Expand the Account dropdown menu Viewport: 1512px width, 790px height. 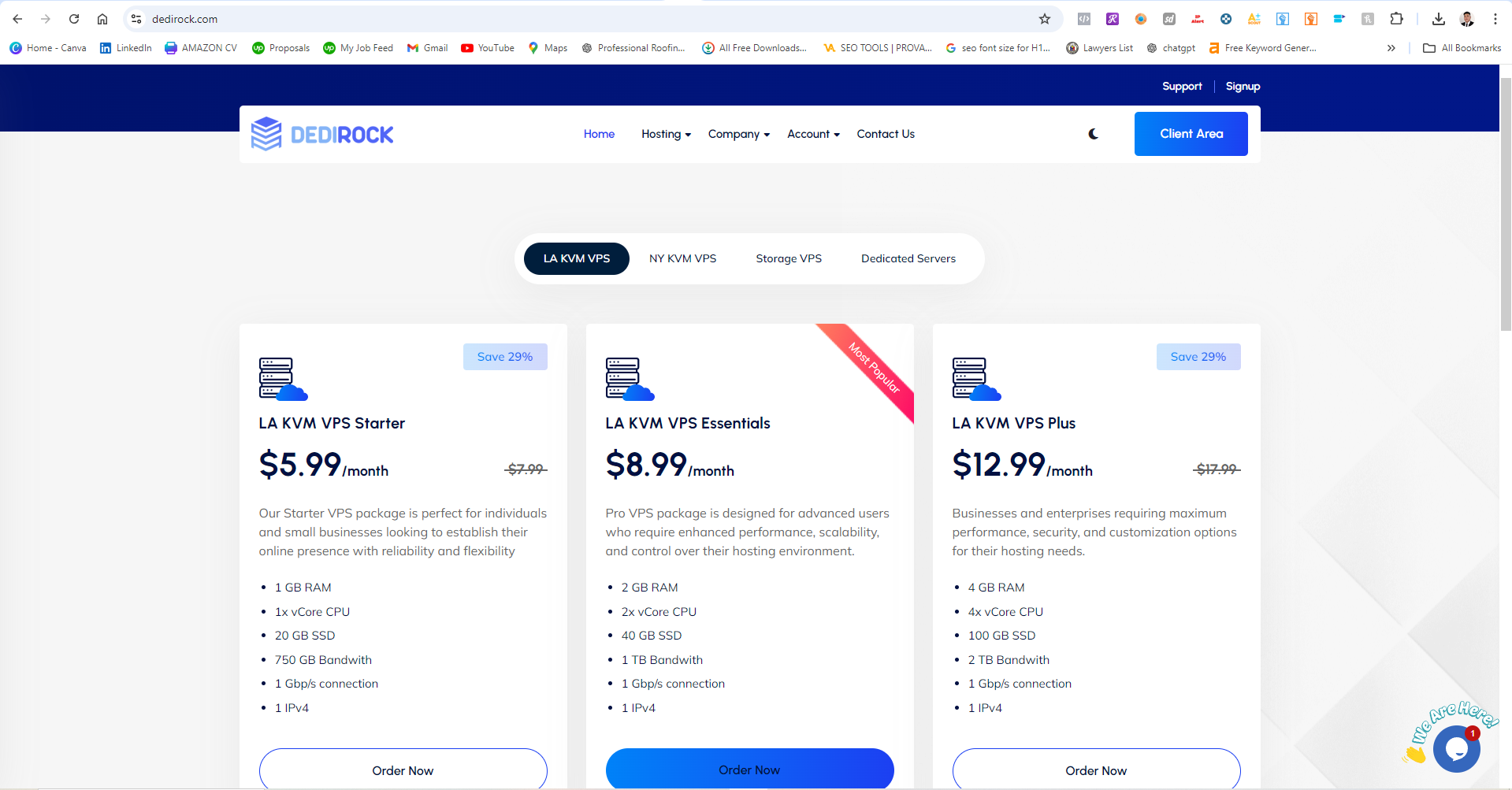point(813,134)
